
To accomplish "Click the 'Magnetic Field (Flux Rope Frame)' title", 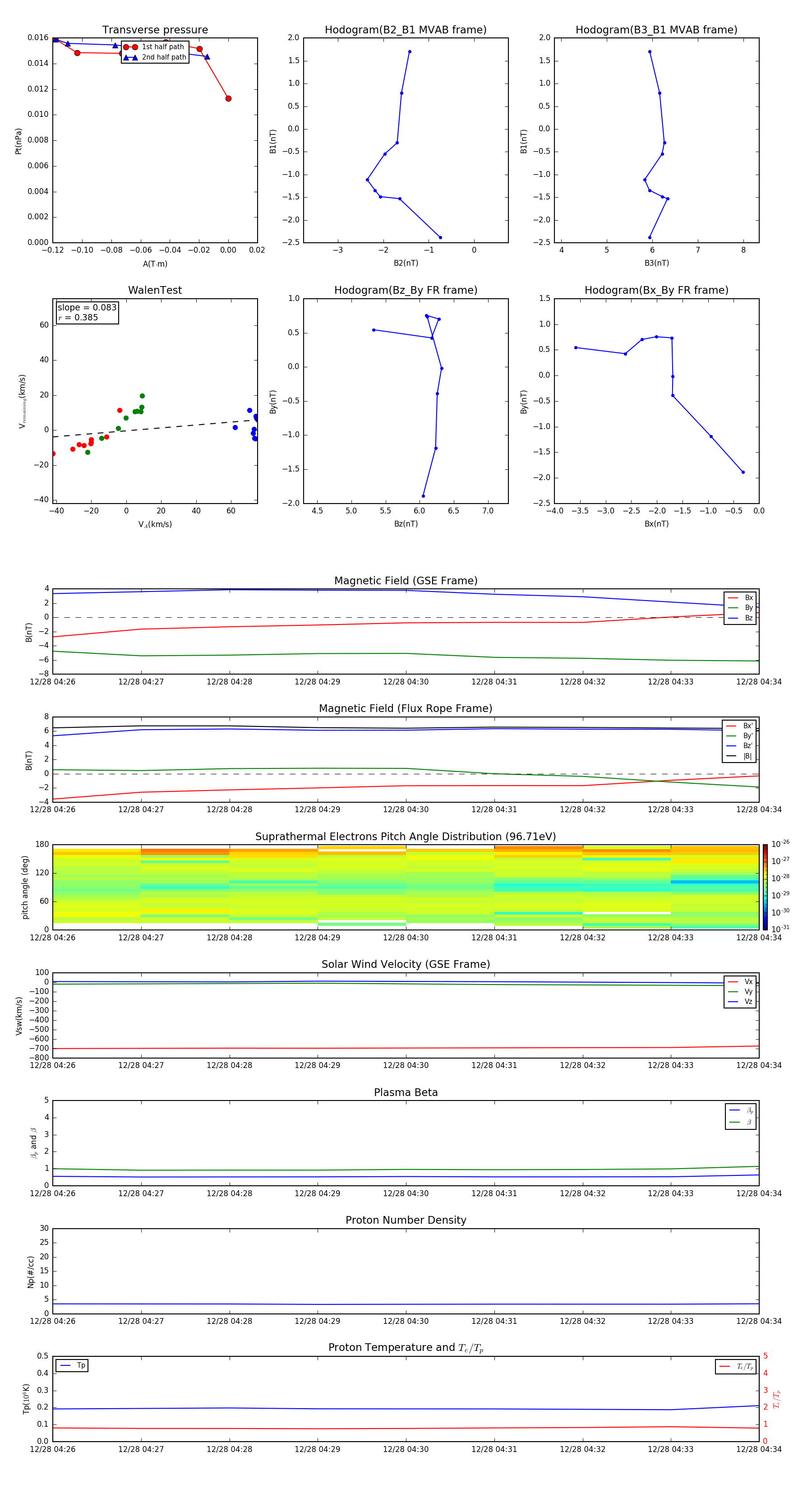I will 406,709.
